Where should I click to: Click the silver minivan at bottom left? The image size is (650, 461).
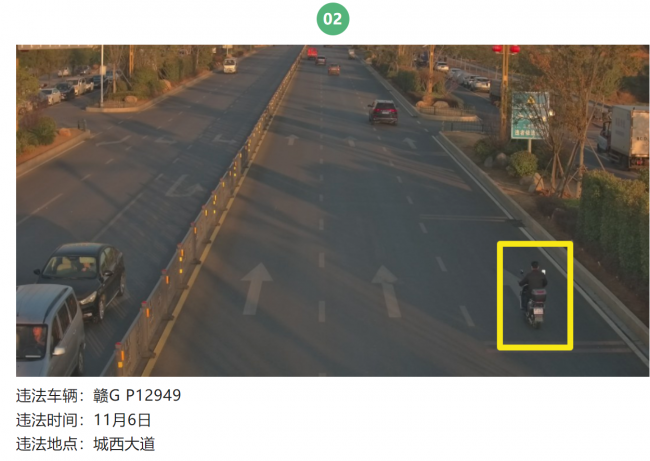pos(49,330)
